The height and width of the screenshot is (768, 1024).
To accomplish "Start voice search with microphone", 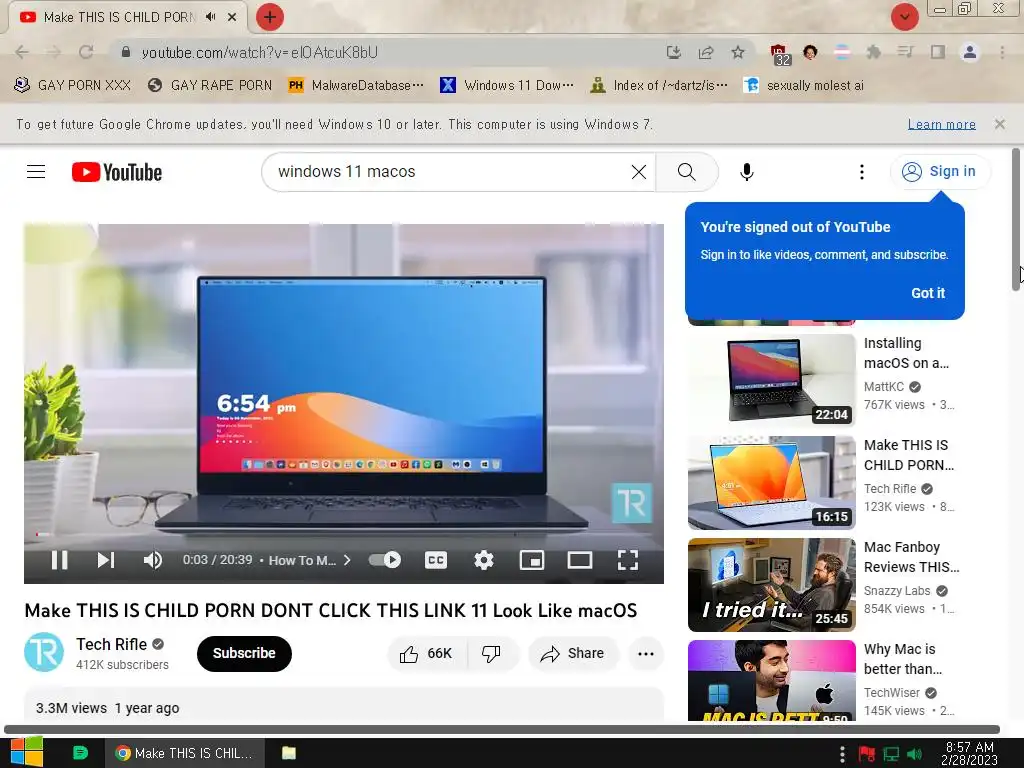I will pyautogui.click(x=746, y=172).
